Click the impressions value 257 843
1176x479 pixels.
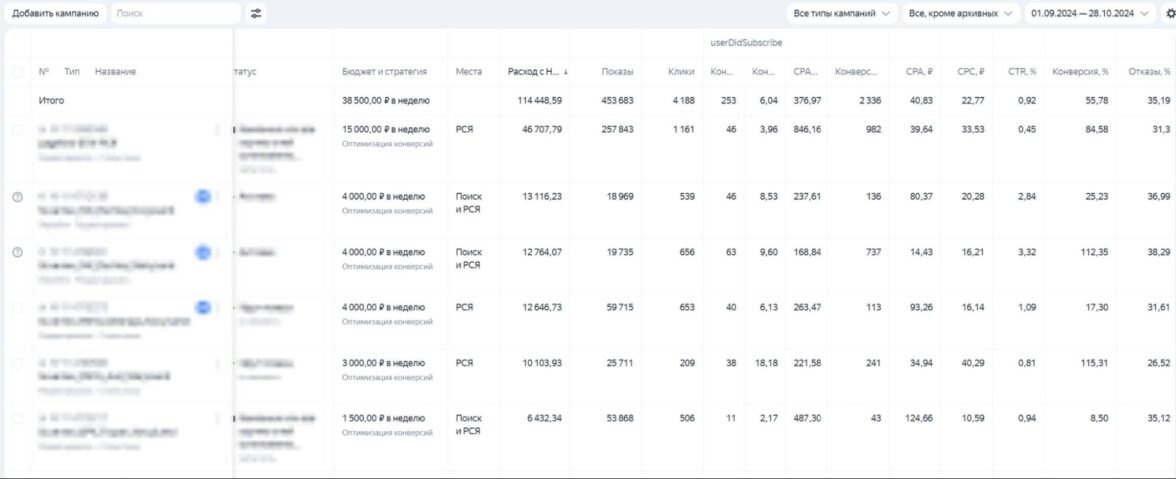[617, 130]
